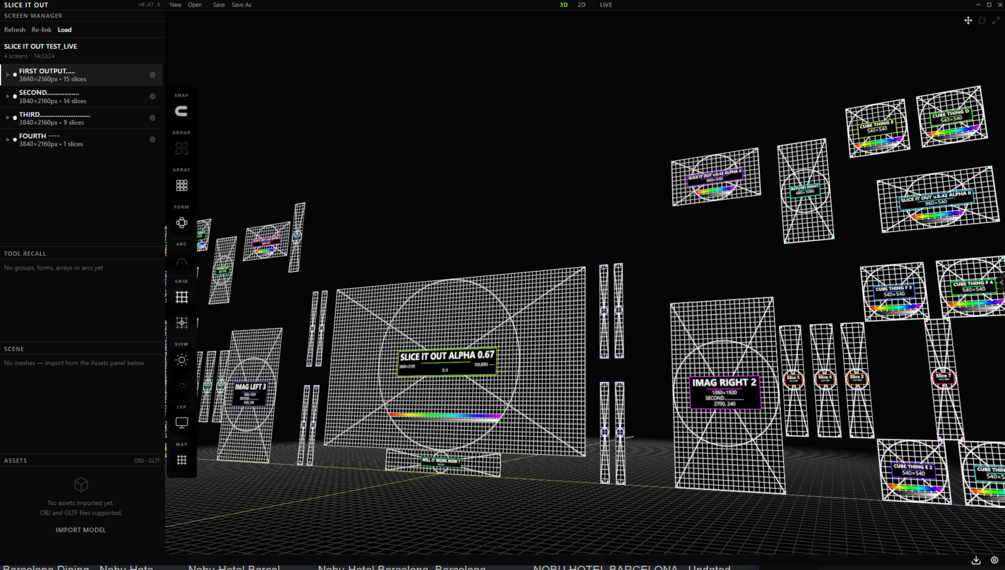Open the Map grid tool
The height and width of the screenshot is (570, 1005).
tap(181, 460)
